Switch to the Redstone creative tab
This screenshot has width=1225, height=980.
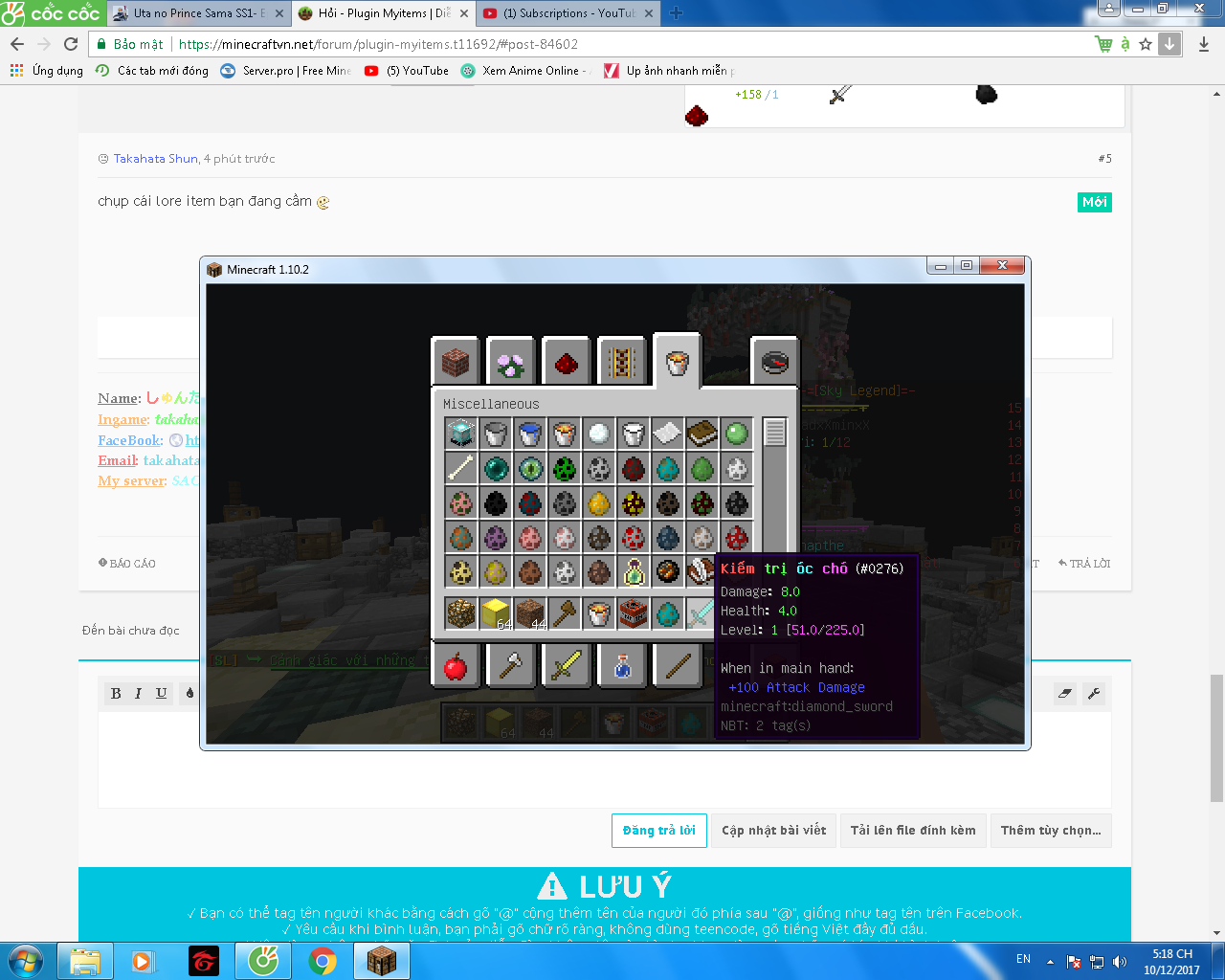coord(567,362)
